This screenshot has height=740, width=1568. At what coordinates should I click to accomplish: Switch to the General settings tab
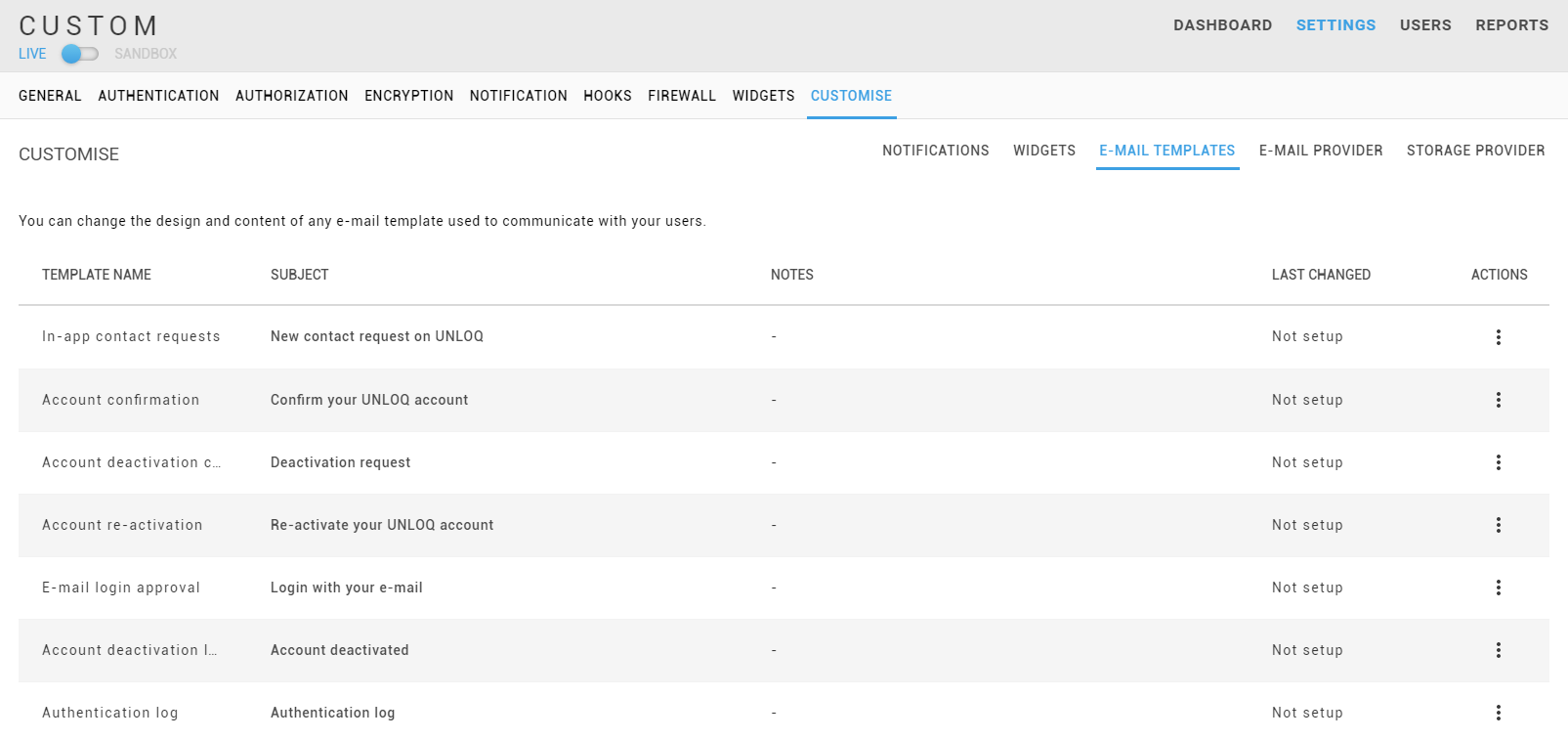click(50, 96)
